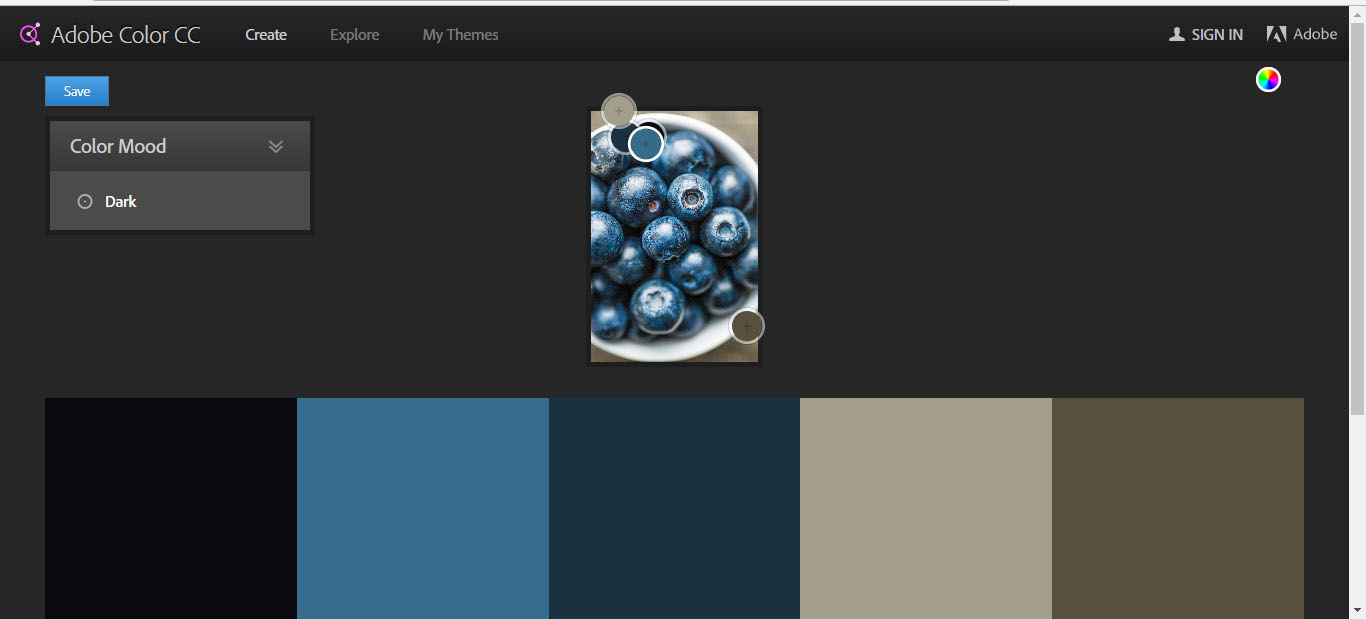The width and height of the screenshot is (1366, 620).
Task: Select the dark brown color swatch
Action: coord(1178,508)
